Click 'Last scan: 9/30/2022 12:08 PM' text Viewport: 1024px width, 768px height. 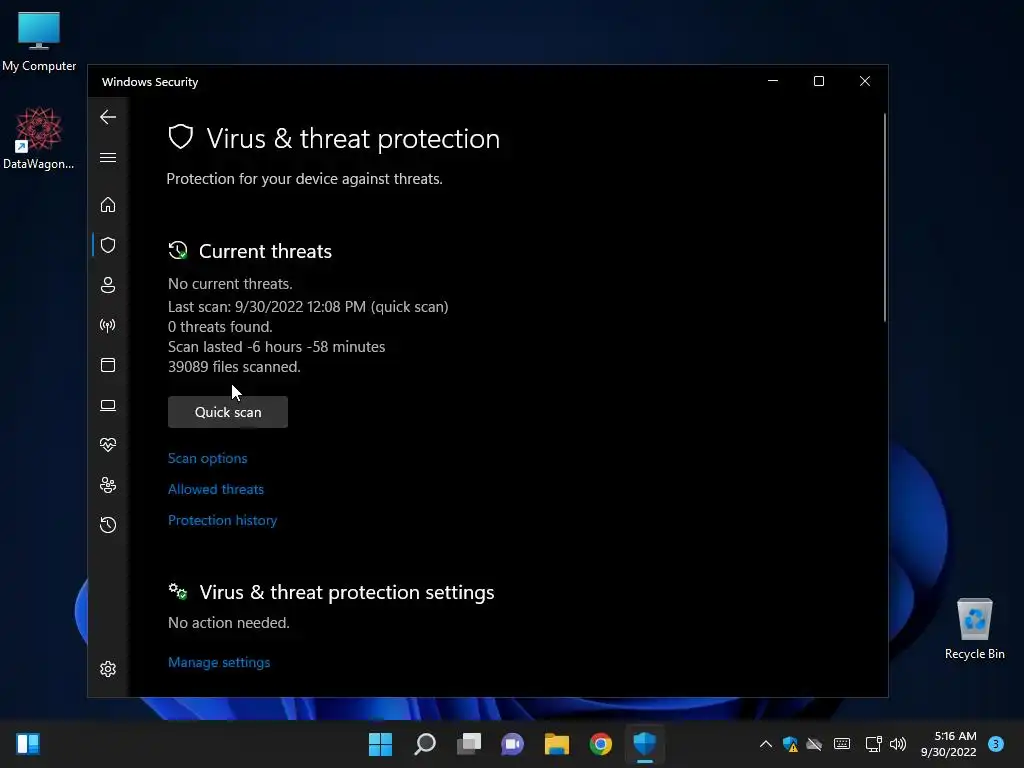pyautogui.click(x=267, y=307)
